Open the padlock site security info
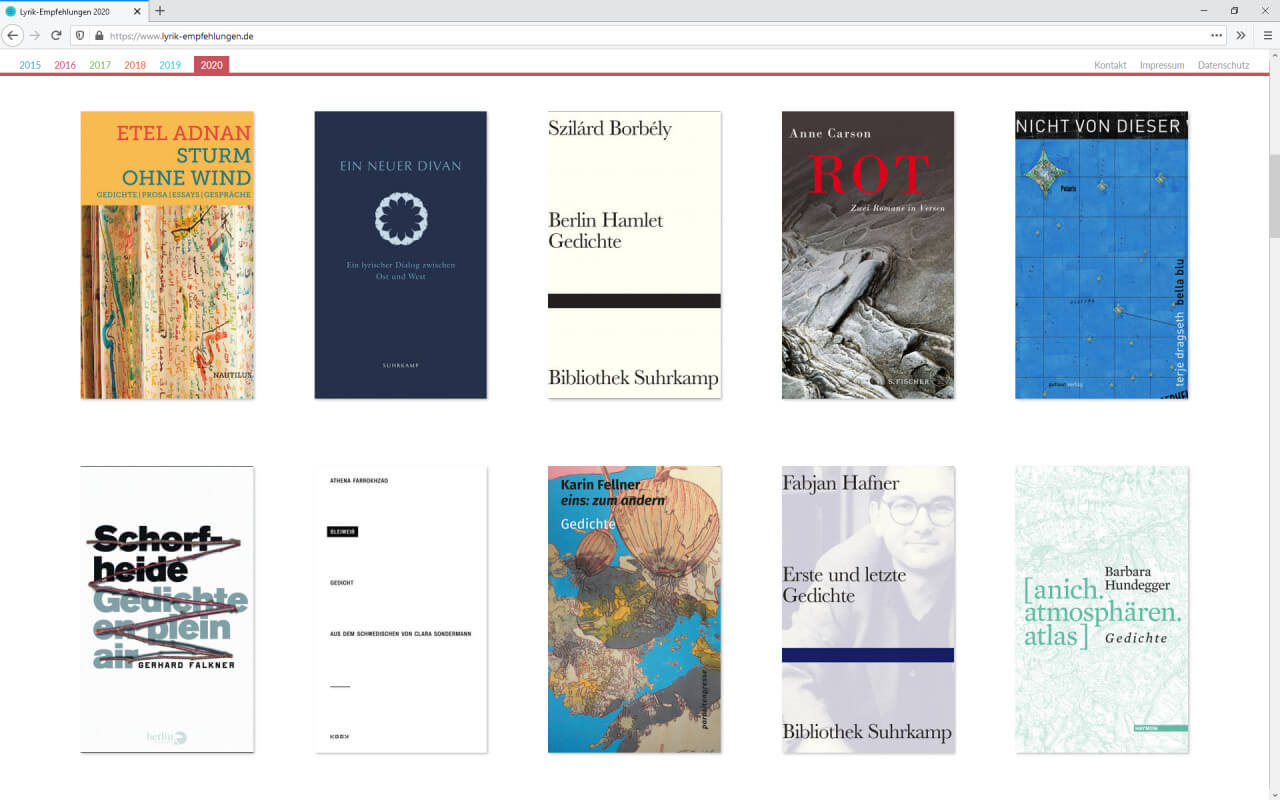1280x800 pixels. 98,35
